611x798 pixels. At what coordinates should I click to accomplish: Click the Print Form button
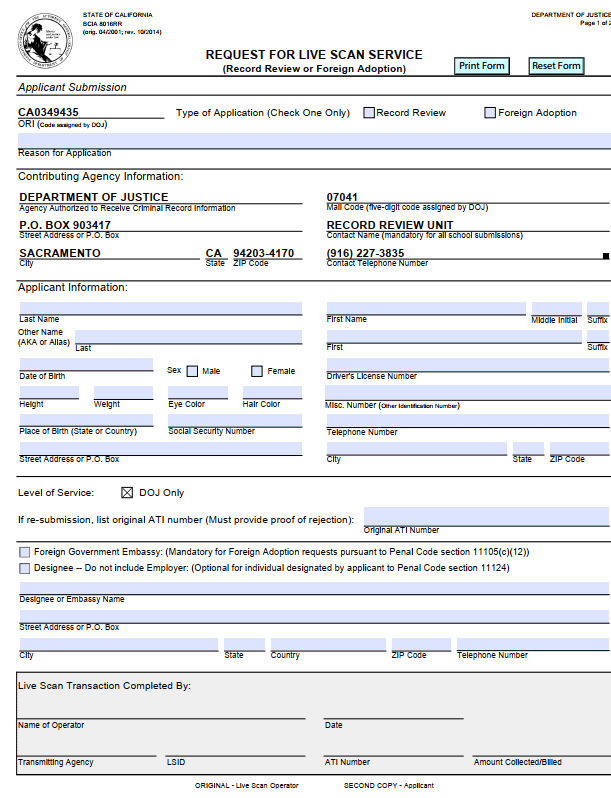coord(482,66)
